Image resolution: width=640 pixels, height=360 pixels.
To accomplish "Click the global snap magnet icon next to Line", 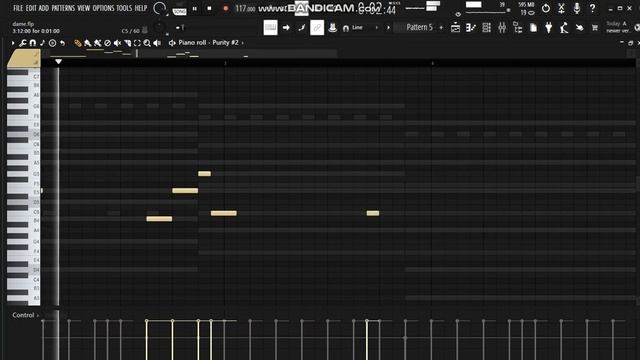I will (x=346, y=28).
